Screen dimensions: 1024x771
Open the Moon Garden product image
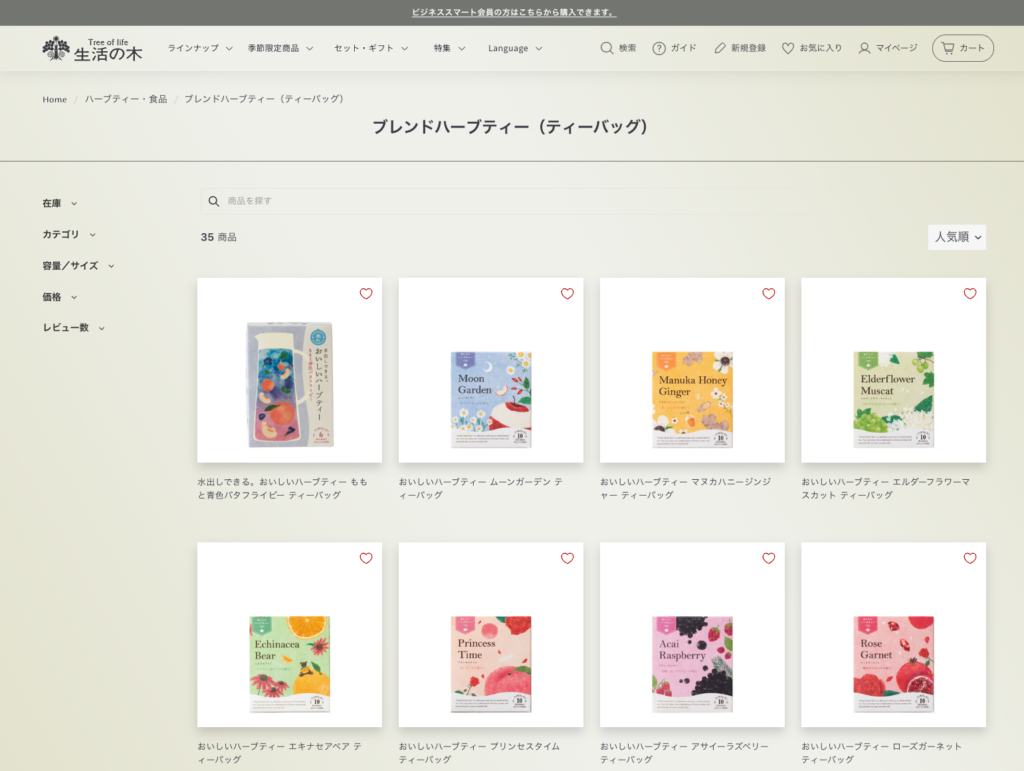[x=490, y=370]
